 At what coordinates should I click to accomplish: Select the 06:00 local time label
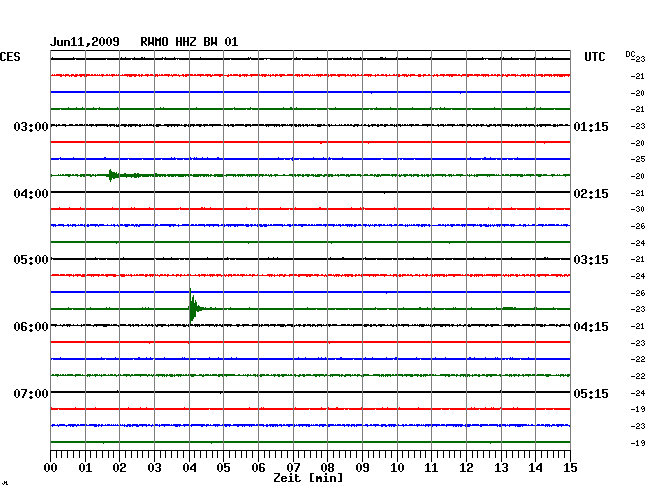coord(31,327)
